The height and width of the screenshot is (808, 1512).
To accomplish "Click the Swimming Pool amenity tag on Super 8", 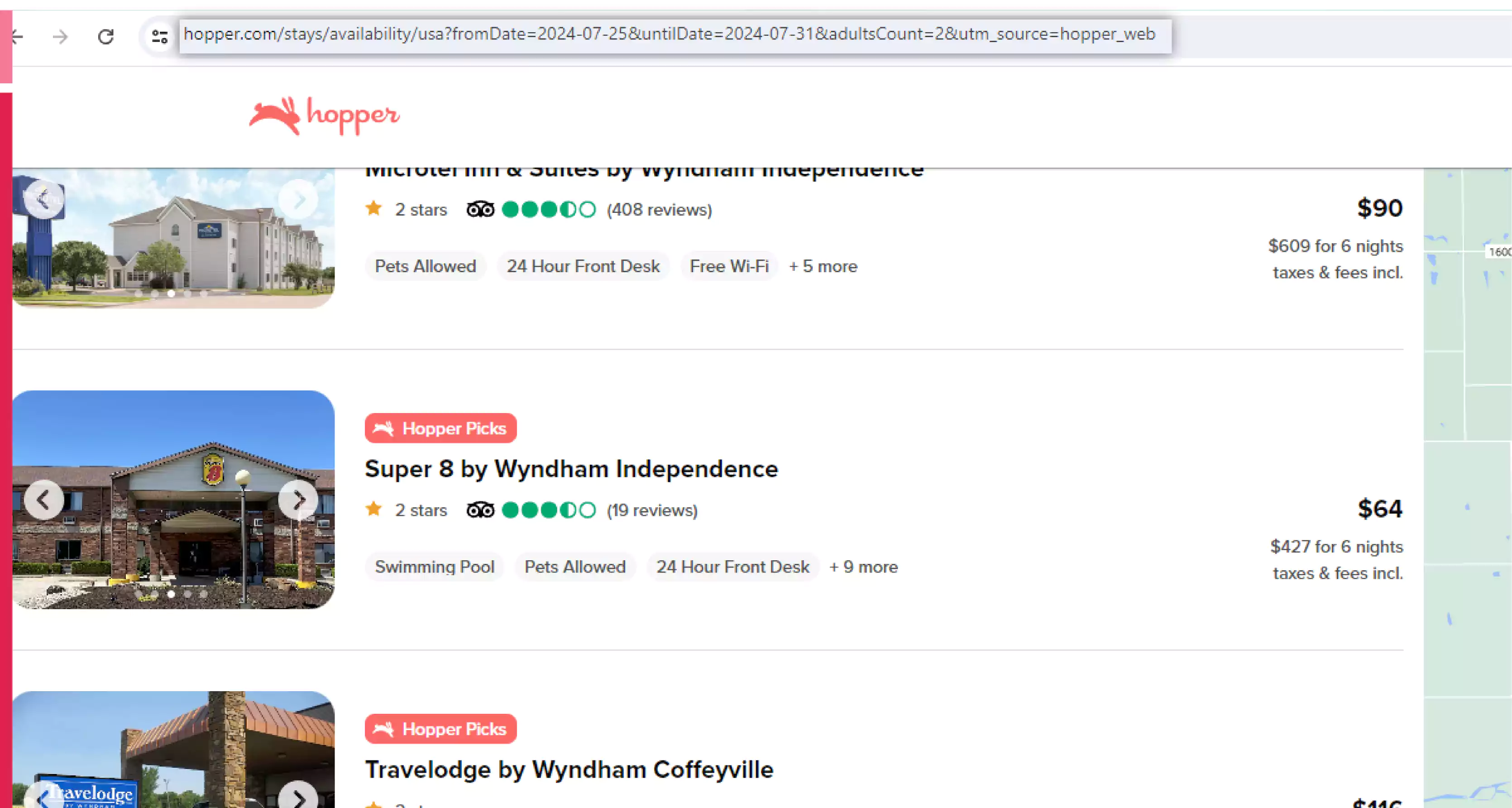I will (435, 567).
